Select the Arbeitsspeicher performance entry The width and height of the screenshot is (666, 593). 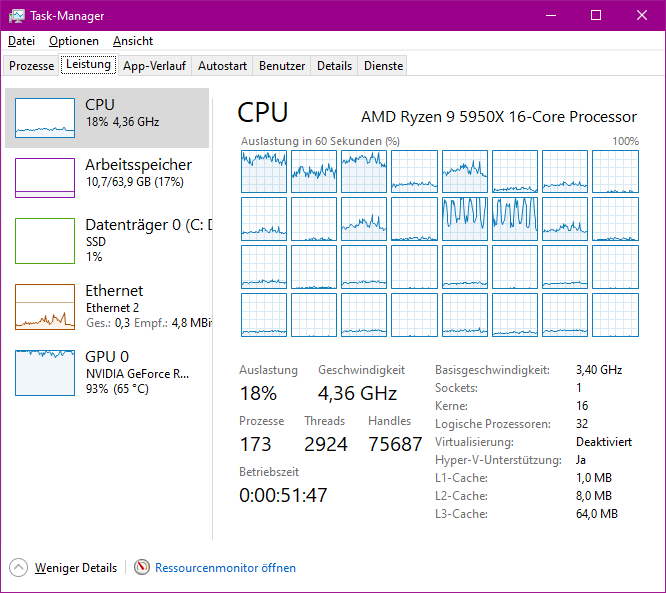coord(107,178)
